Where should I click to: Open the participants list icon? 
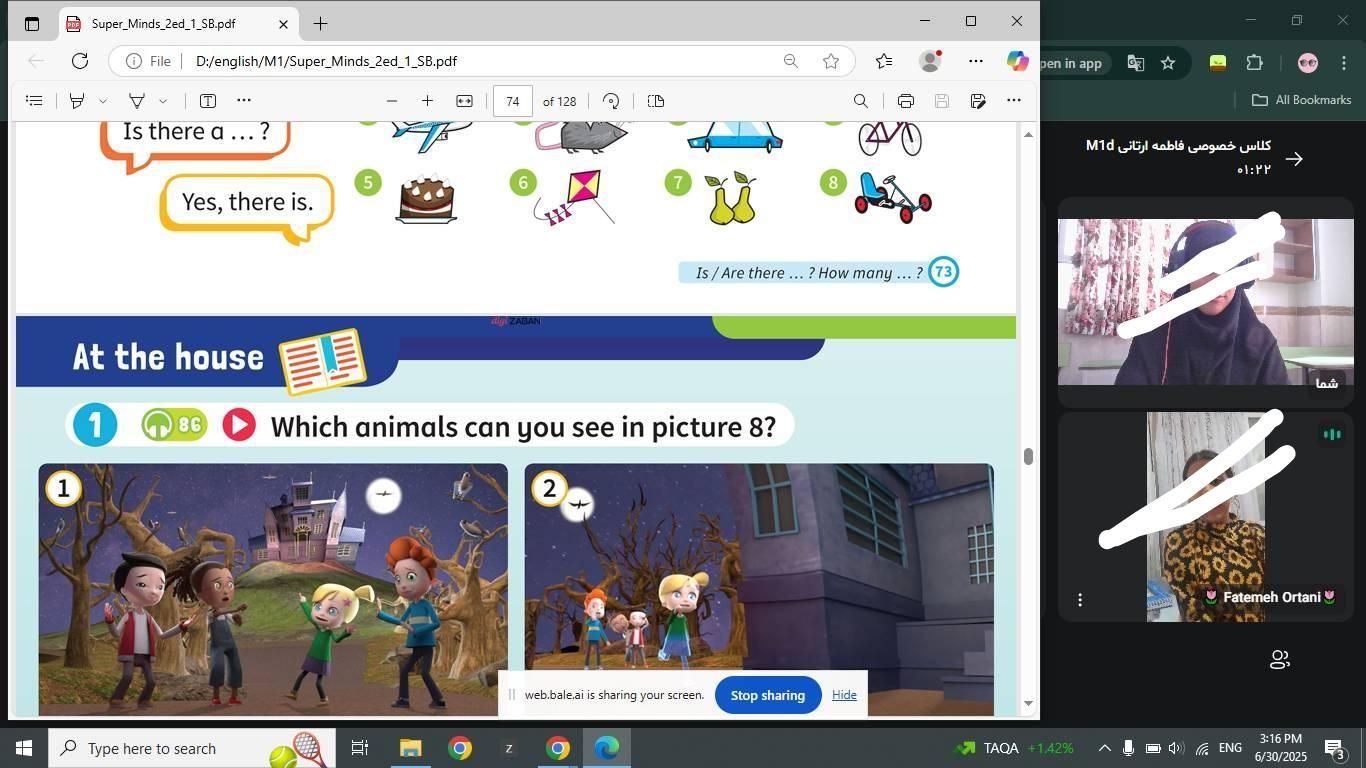1279,660
